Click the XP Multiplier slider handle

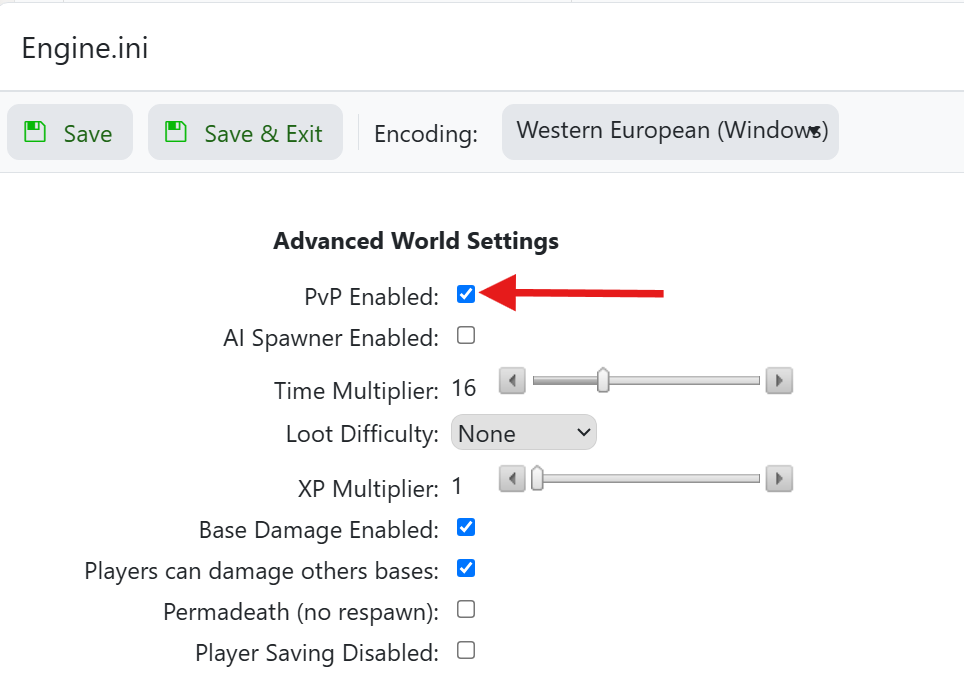point(537,479)
